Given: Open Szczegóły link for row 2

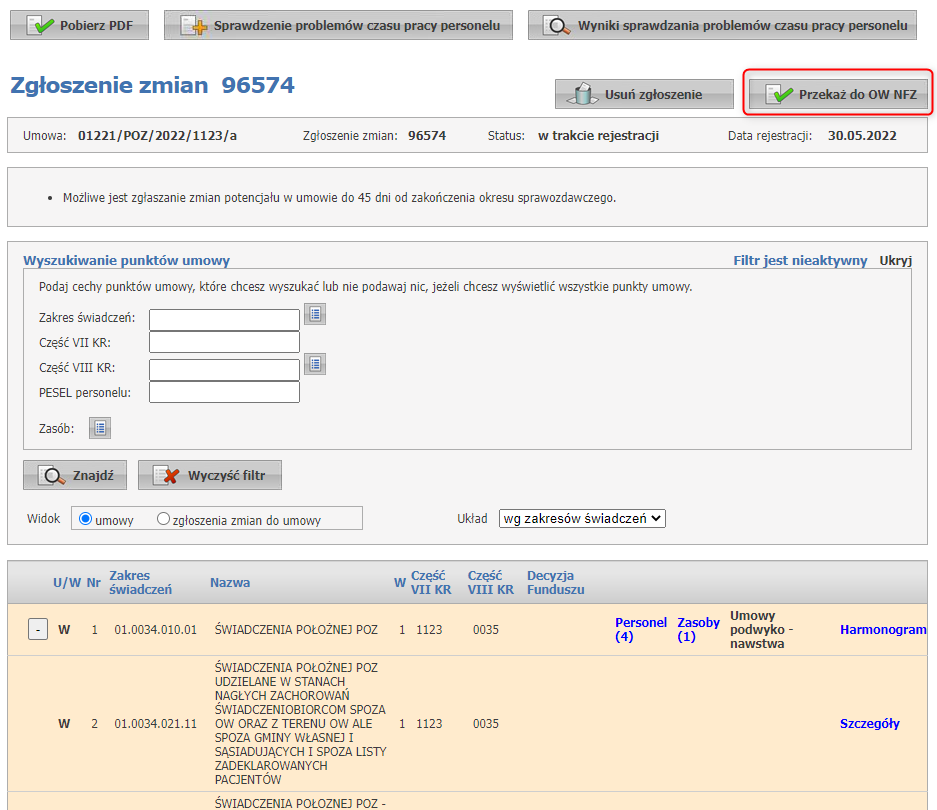Looking at the screenshot, I should pyautogui.click(x=869, y=724).
